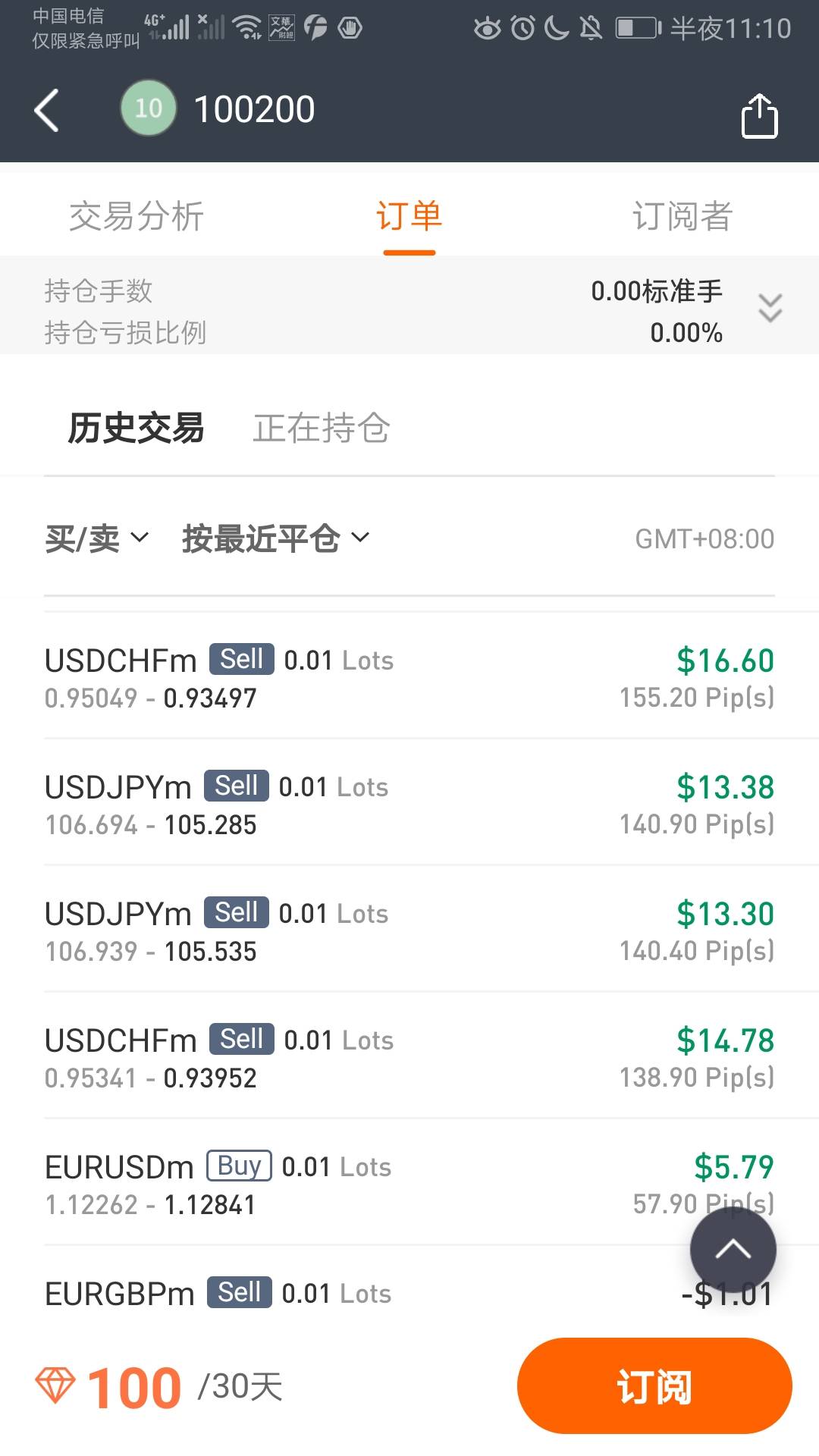Select the 历史交易 history view
Viewport: 819px width, 1456px height.
[x=136, y=428]
